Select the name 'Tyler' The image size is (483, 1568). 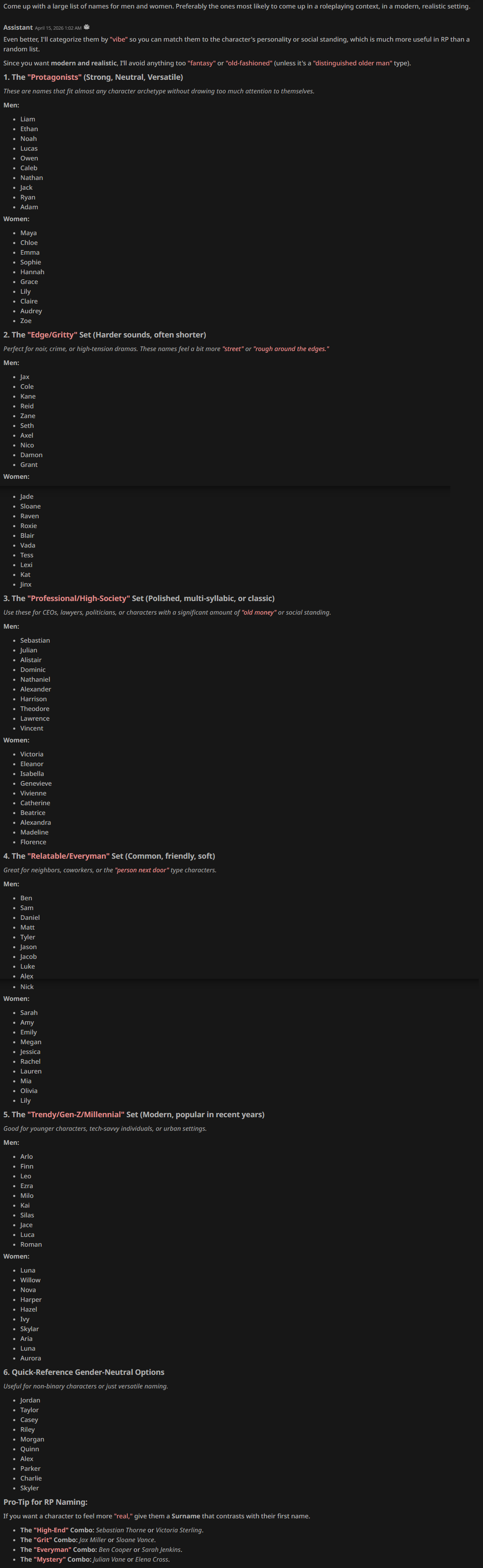(27, 937)
